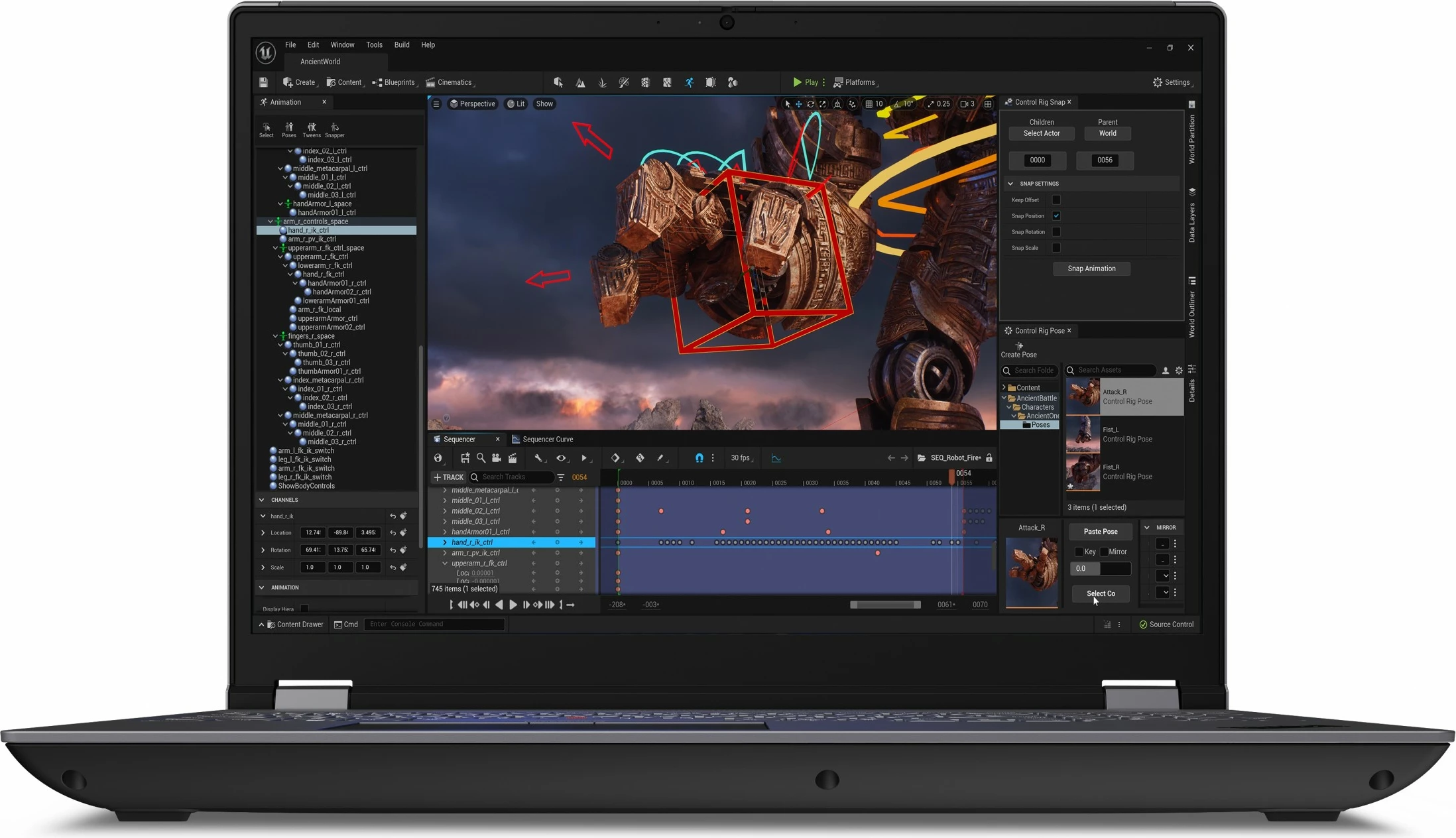Open Foliage mode in the toolbar
Image resolution: width=1456 pixels, height=838 pixels.
click(x=602, y=82)
